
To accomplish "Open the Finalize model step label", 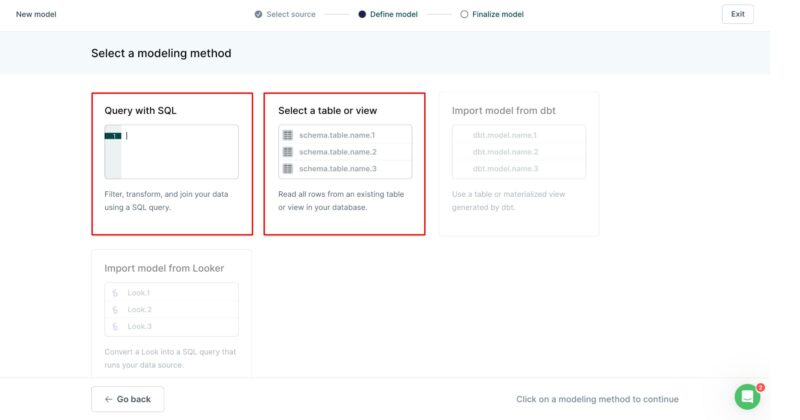I will tap(498, 14).
